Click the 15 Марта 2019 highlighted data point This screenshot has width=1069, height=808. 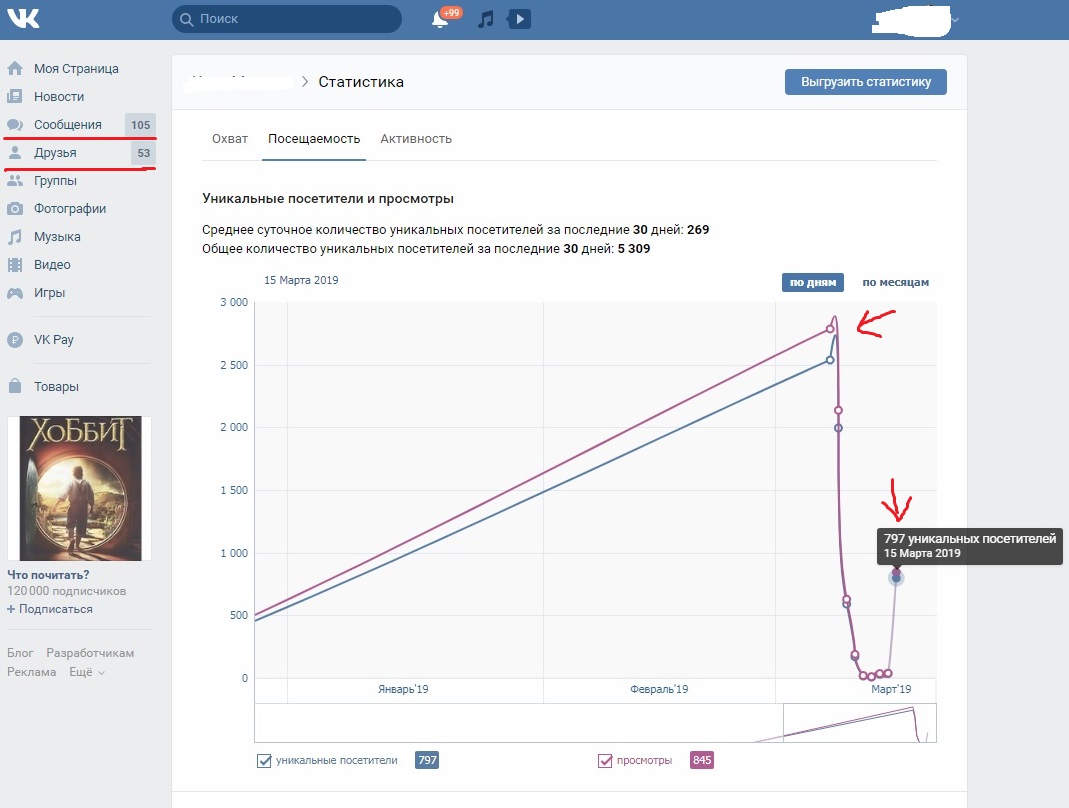[x=896, y=578]
